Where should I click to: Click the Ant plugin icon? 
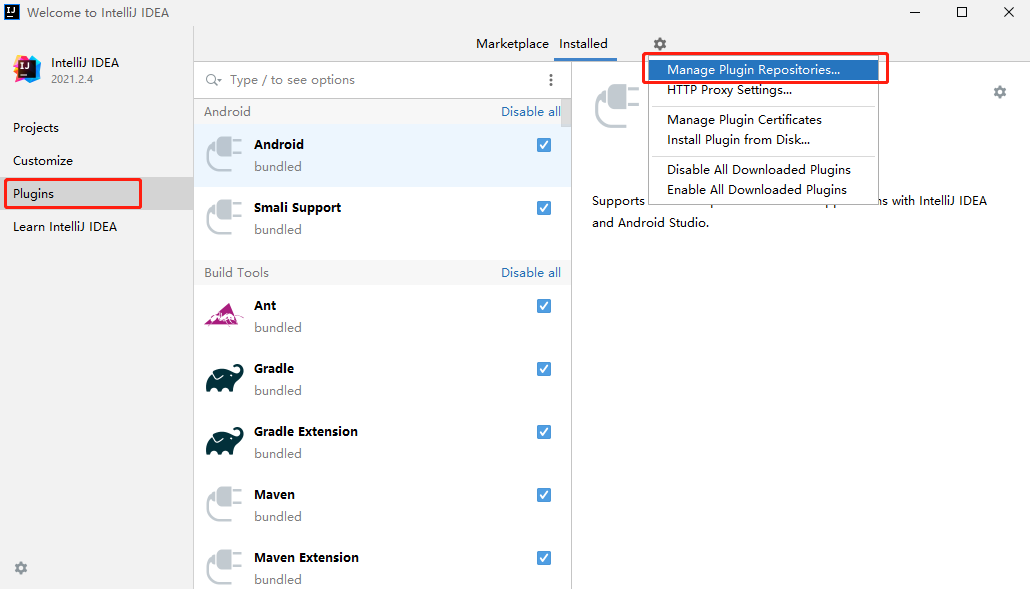tap(224, 315)
